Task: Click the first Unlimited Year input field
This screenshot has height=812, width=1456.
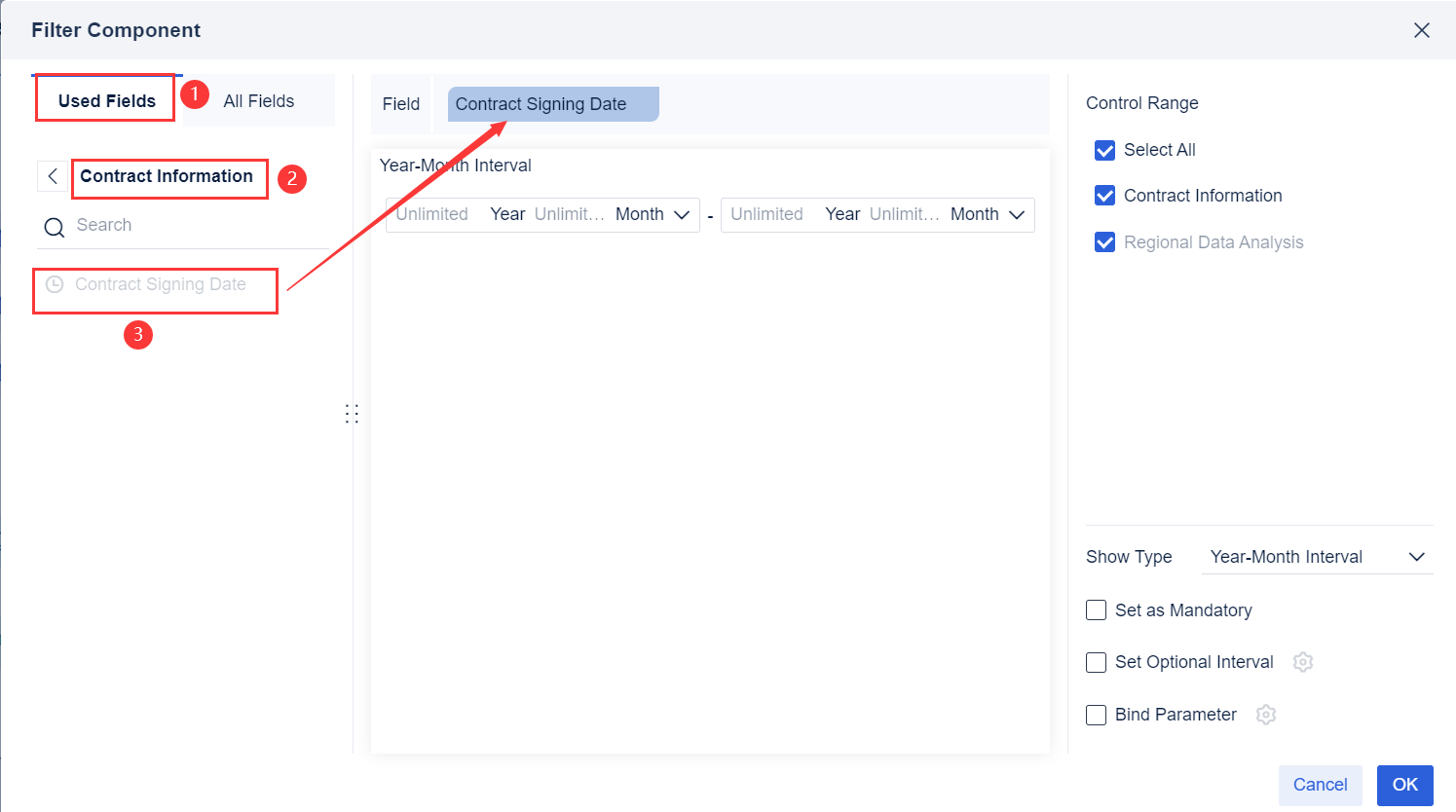Action: [x=432, y=214]
